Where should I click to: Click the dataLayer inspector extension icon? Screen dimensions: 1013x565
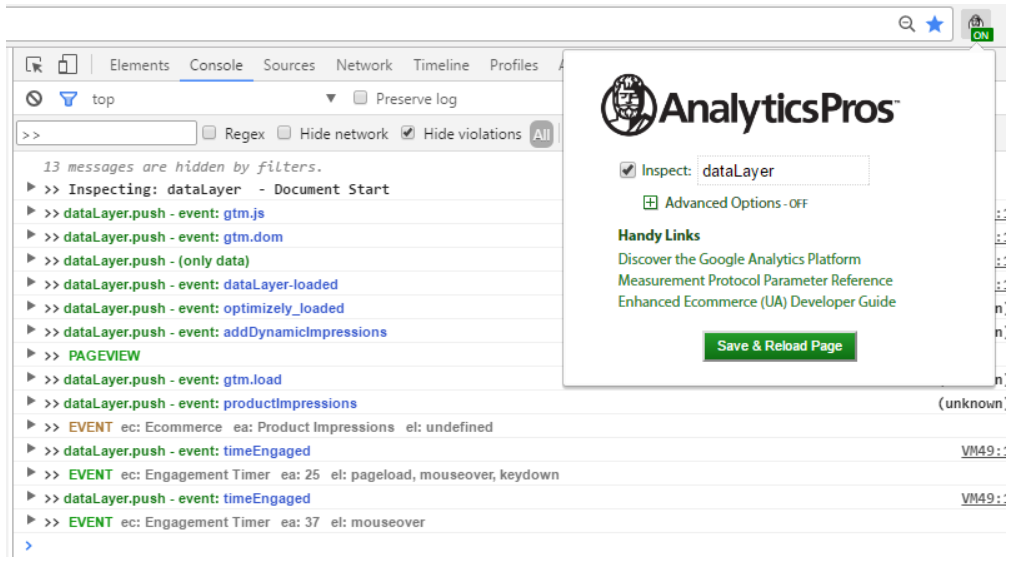point(977,25)
